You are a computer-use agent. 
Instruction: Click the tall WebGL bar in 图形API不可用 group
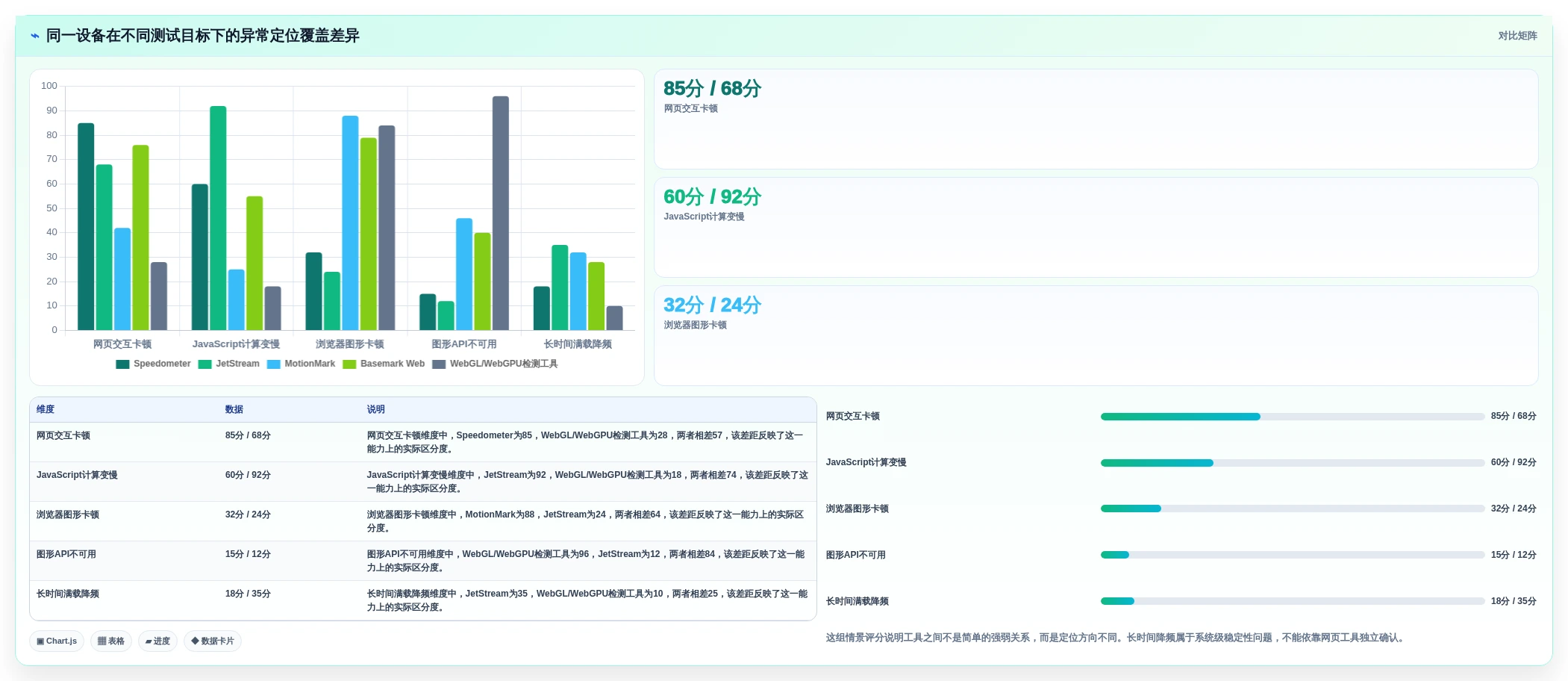click(501, 214)
